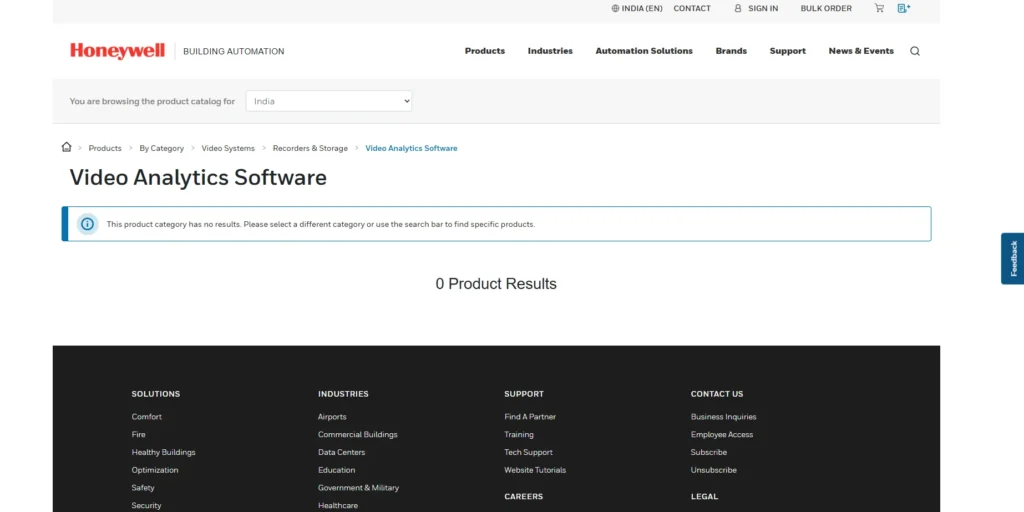The height and width of the screenshot is (512, 1024).
Task: Click the Bulk Order link
Action: pyautogui.click(x=825, y=8)
